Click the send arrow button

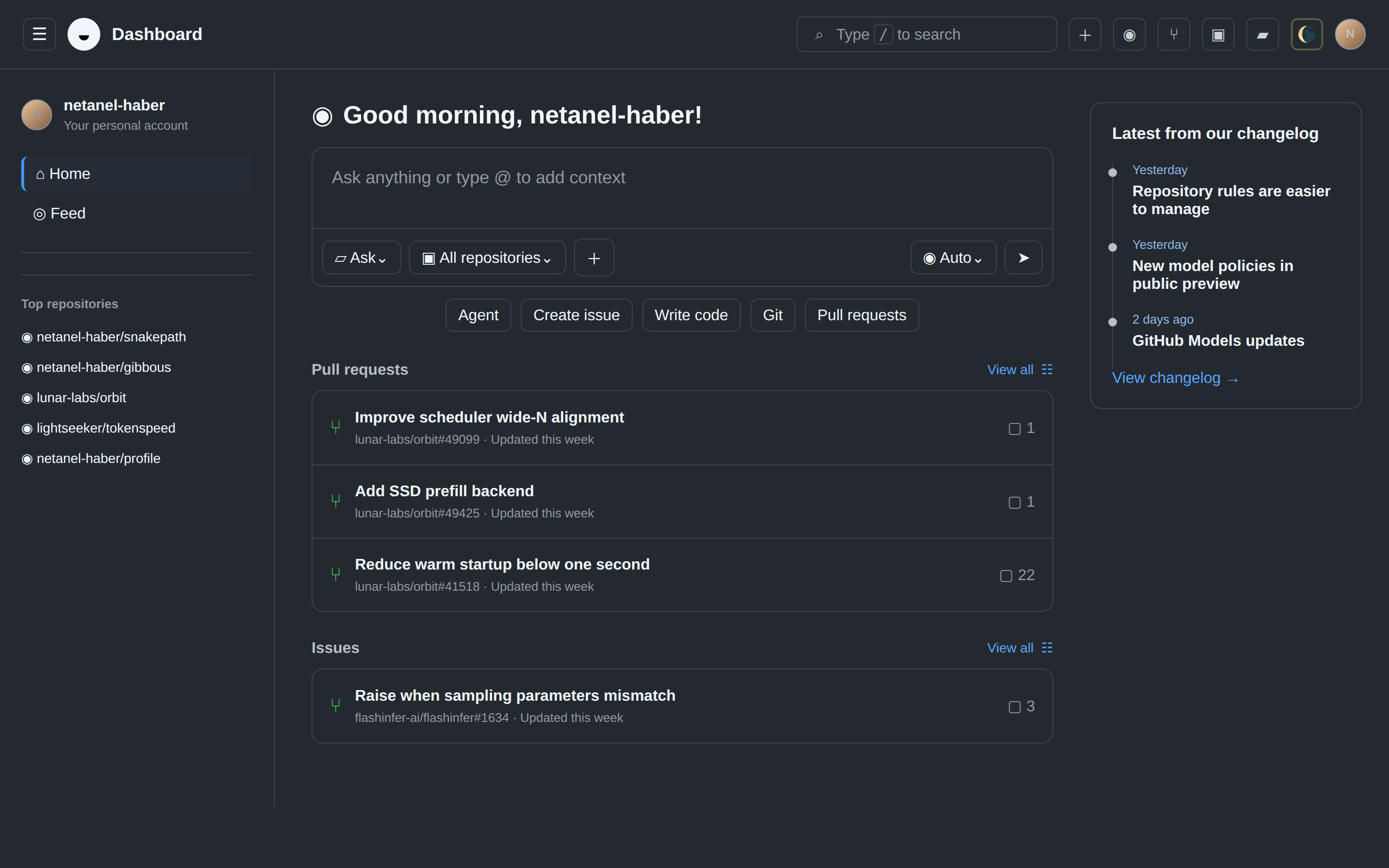click(1023, 258)
